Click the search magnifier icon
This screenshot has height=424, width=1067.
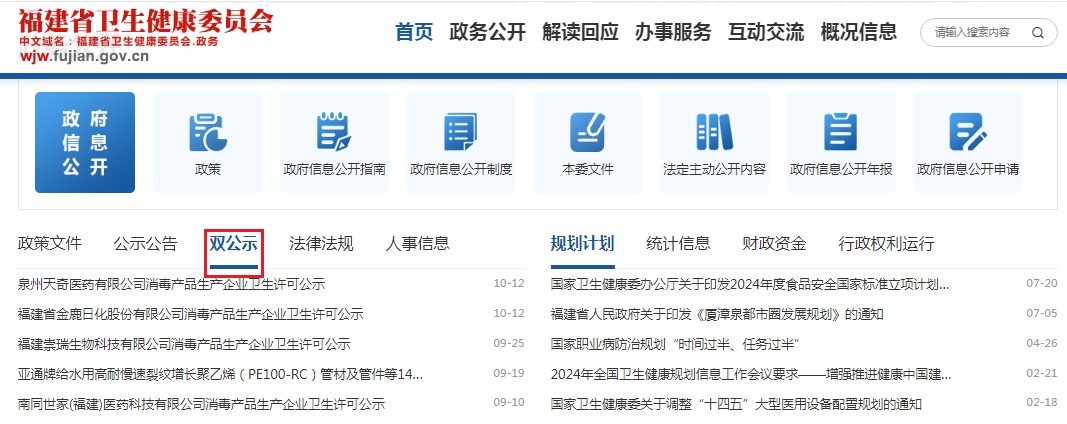[x=1037, y=32]
